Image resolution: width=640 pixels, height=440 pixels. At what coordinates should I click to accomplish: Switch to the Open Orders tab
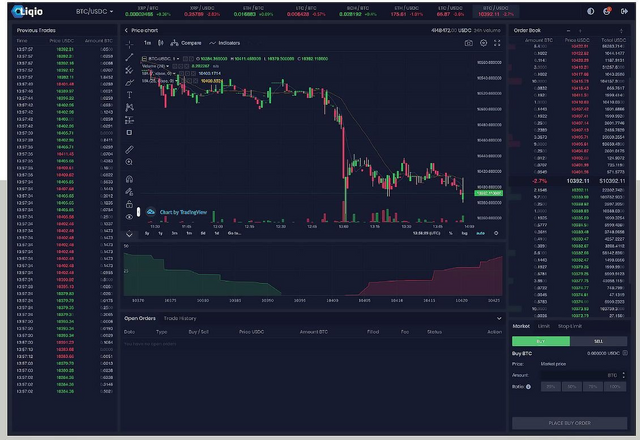coord(140,318)
